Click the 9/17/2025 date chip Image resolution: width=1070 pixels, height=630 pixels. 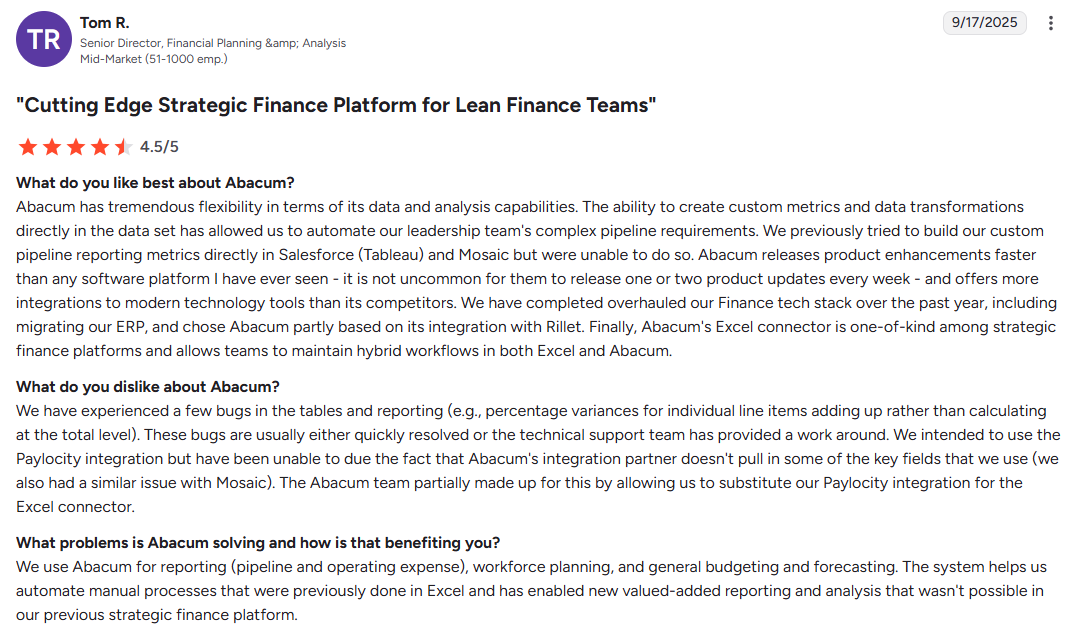pos(984,22)
